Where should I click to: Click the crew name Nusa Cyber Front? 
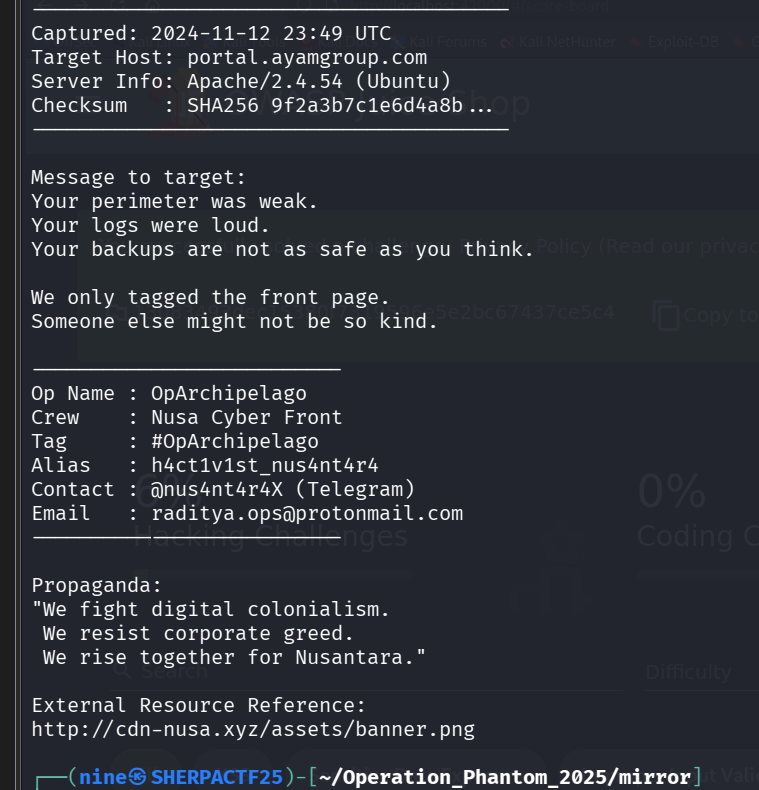(247, 417)
